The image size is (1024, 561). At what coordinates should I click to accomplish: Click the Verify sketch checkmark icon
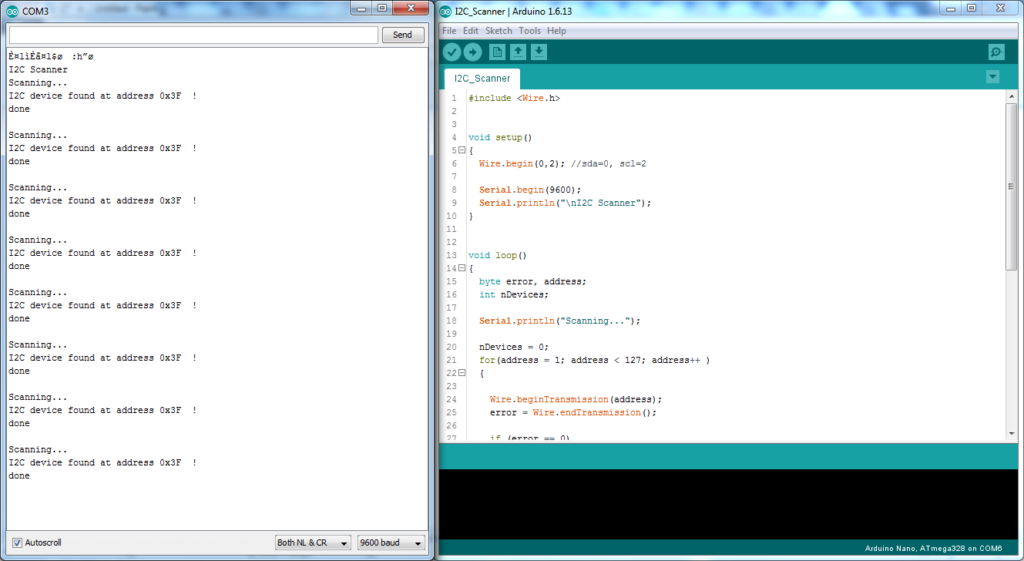(452, 52)
